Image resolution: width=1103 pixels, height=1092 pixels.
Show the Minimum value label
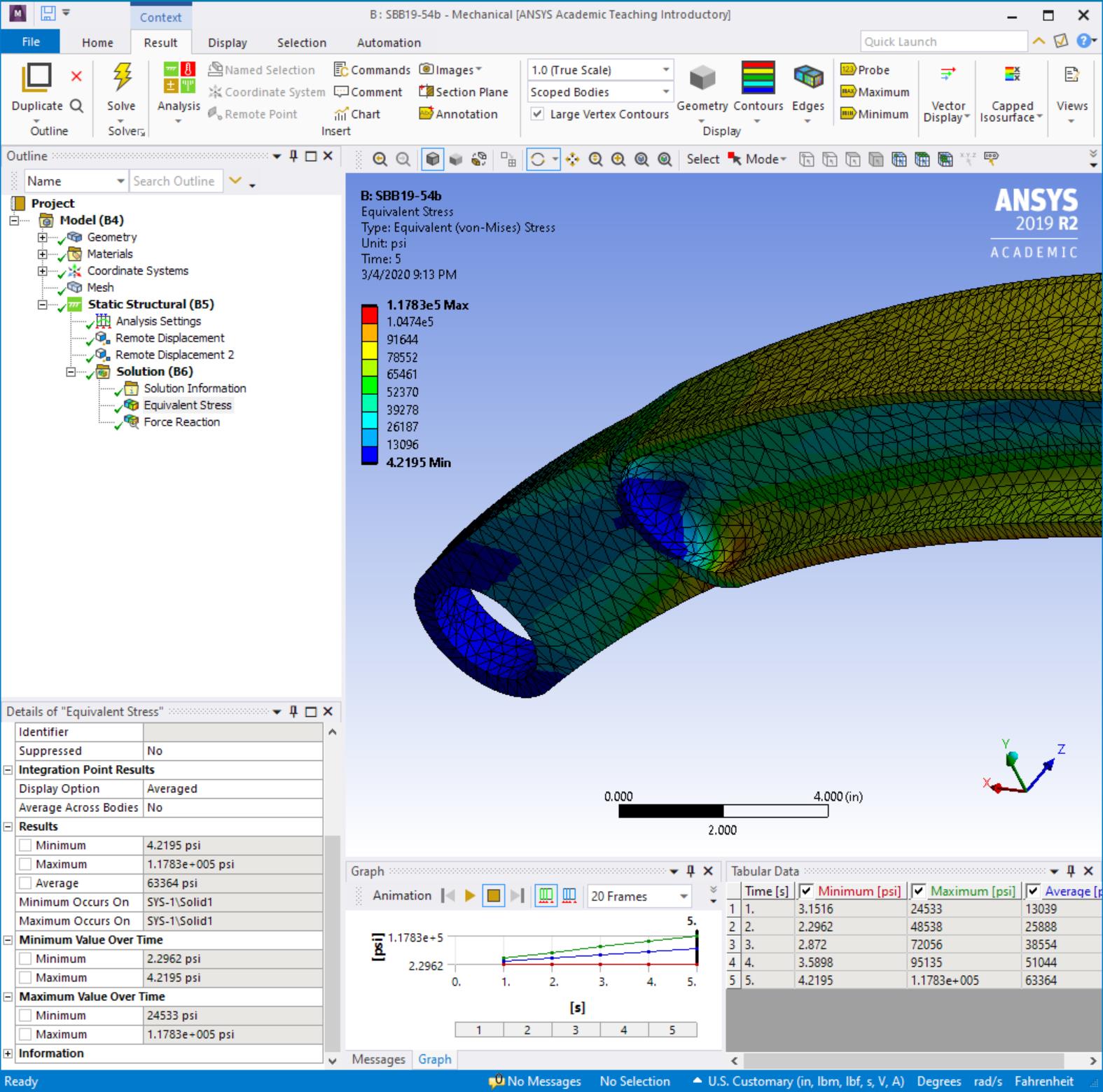874,114
